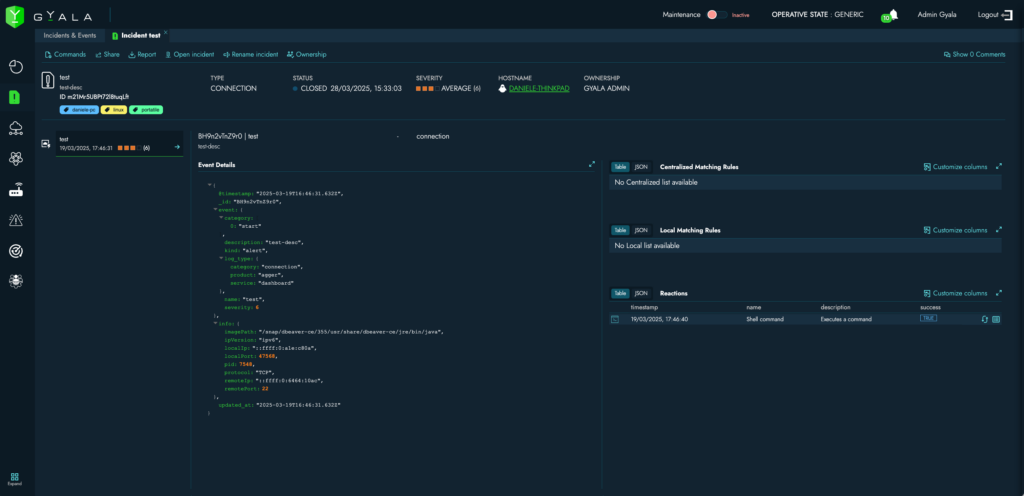
Task: Click Share in the incident toolbar
Action: click(x=107, y=54)
